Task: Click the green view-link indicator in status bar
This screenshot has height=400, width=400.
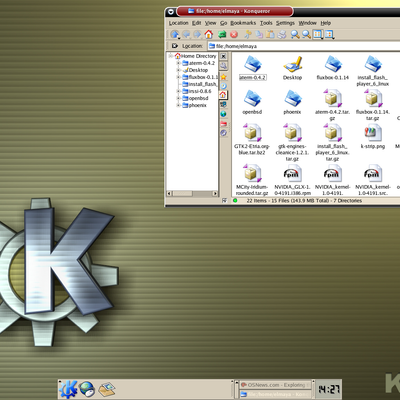Action: point(235,201)
